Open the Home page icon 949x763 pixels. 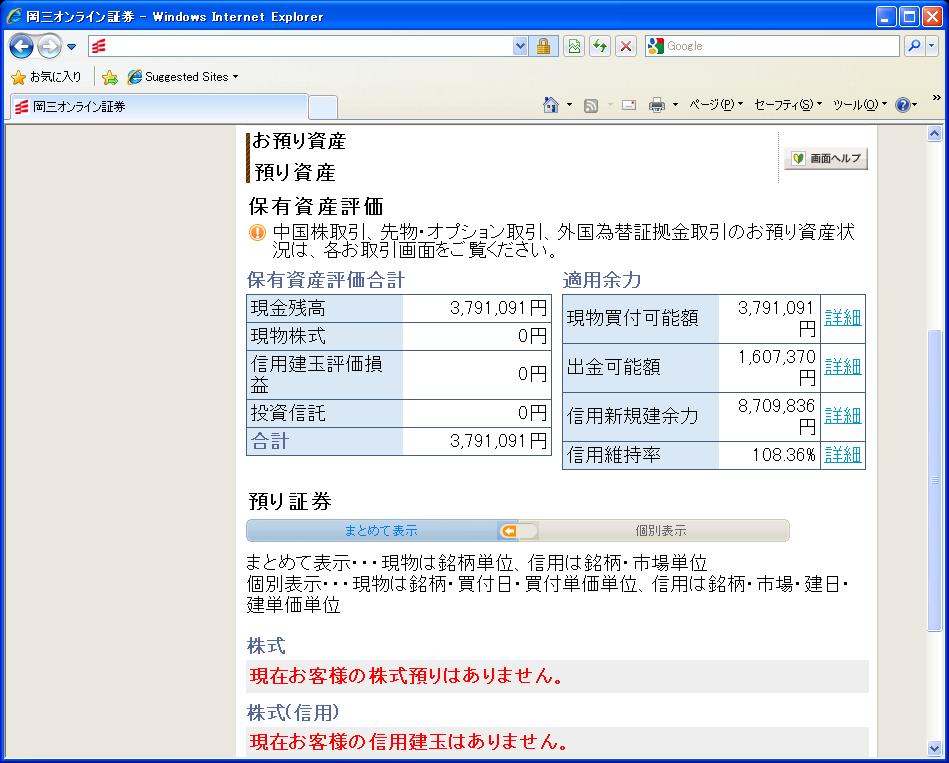pos(550,105)
